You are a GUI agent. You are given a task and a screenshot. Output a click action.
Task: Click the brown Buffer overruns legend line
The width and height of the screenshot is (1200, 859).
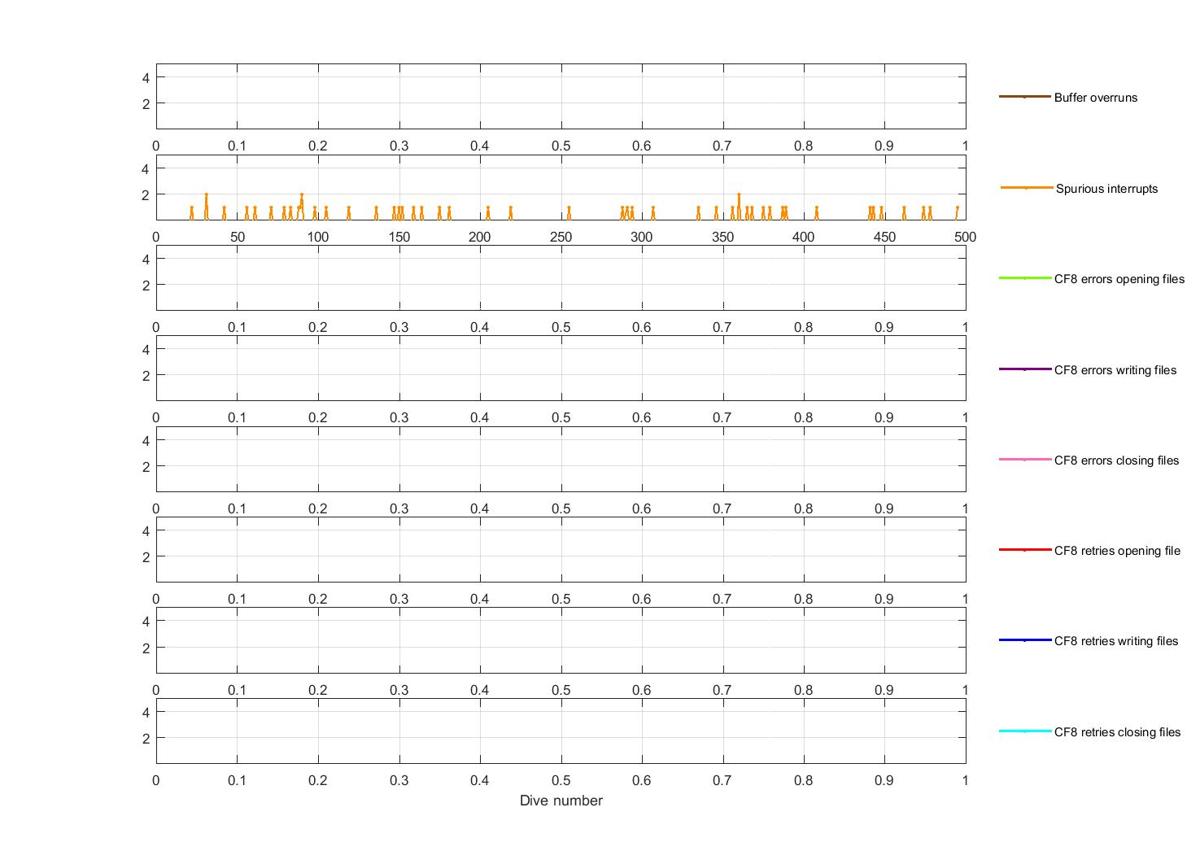click(x=1025, y=97)
